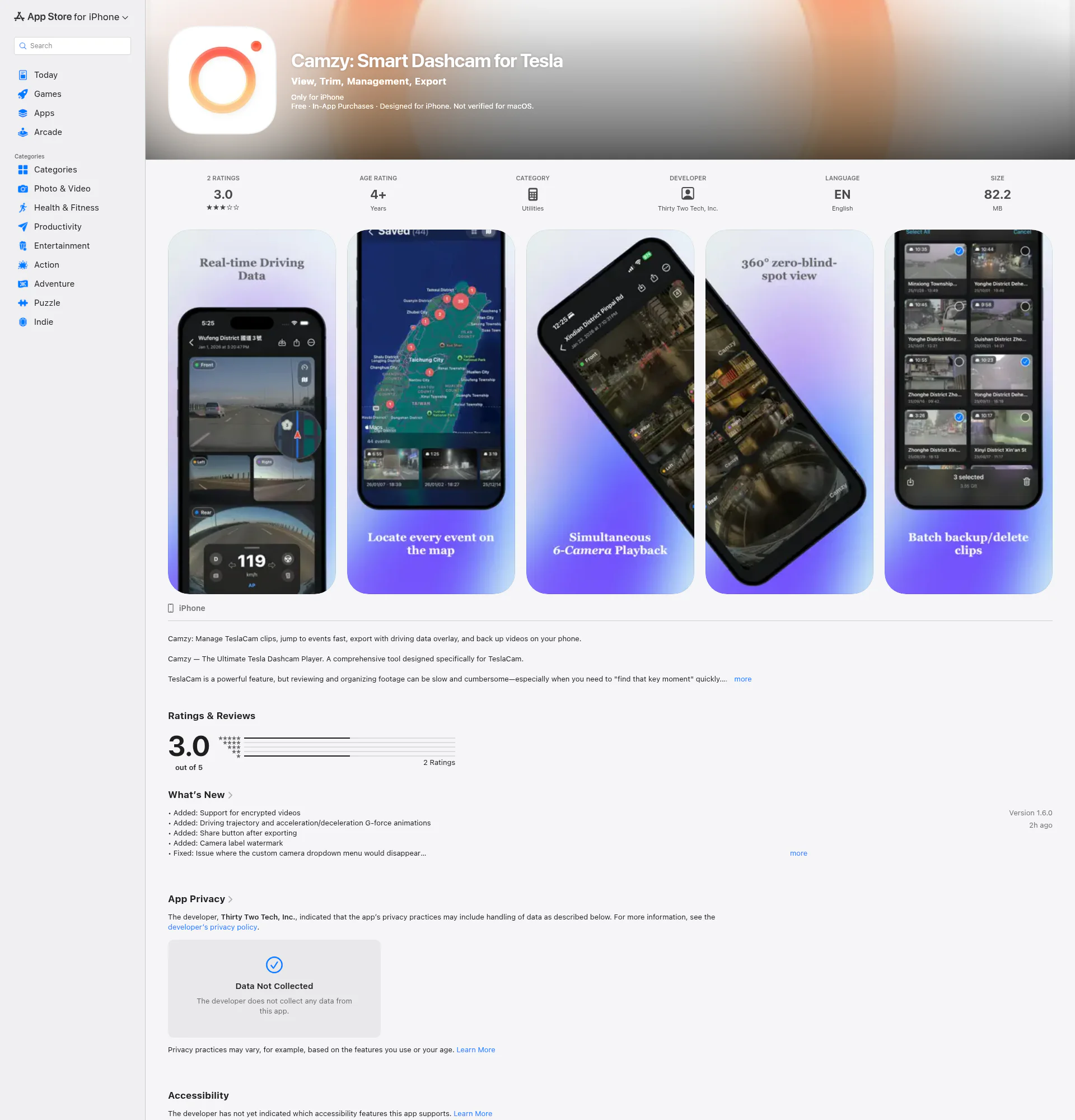Expand the What's New section chevron
This screenshot has height=1120, width=1075.
click(x=230, y=795)
